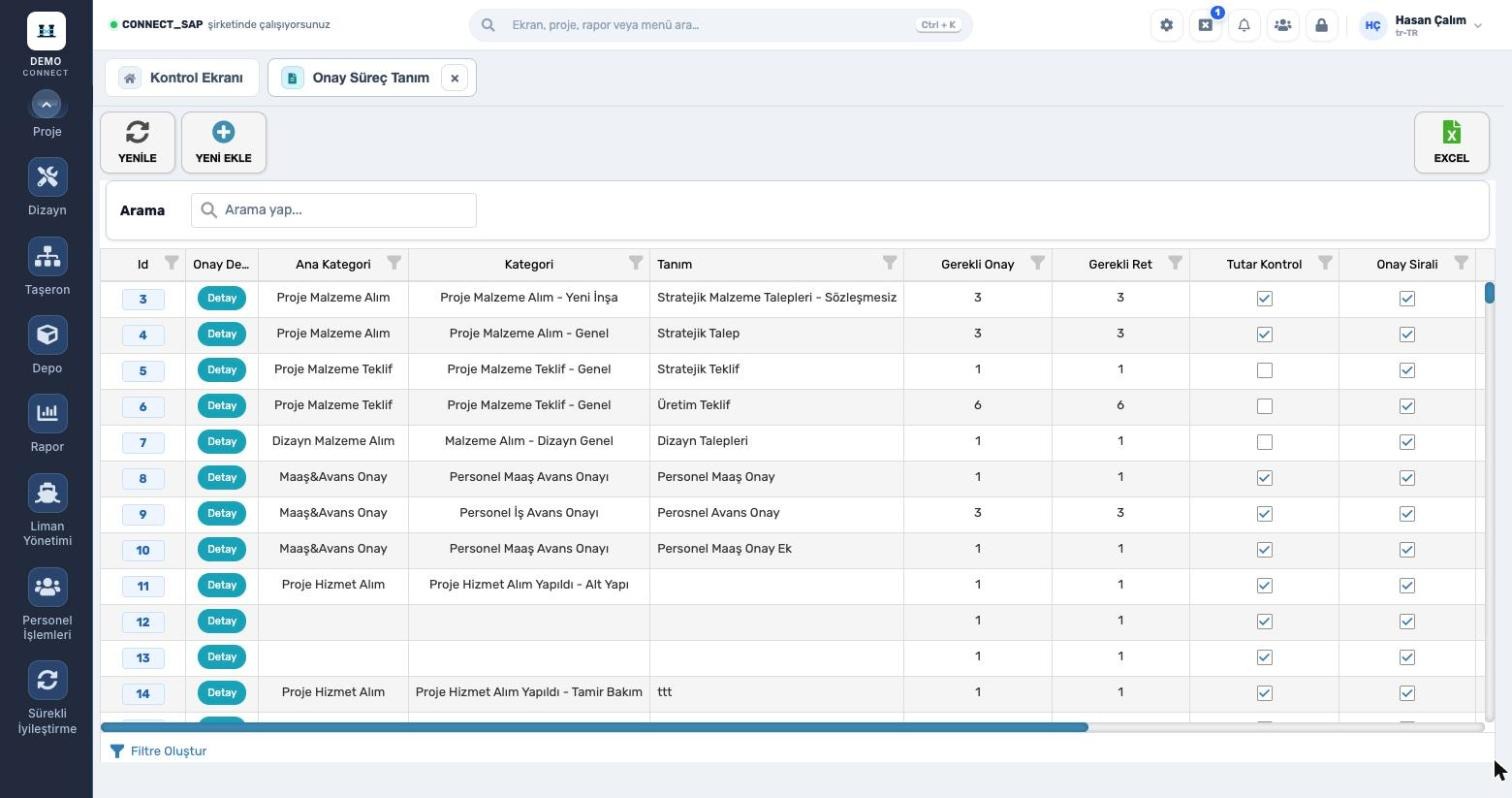Click the Arama yap search field
This screenshot has height=798, width=1512.
pos(334,210)
